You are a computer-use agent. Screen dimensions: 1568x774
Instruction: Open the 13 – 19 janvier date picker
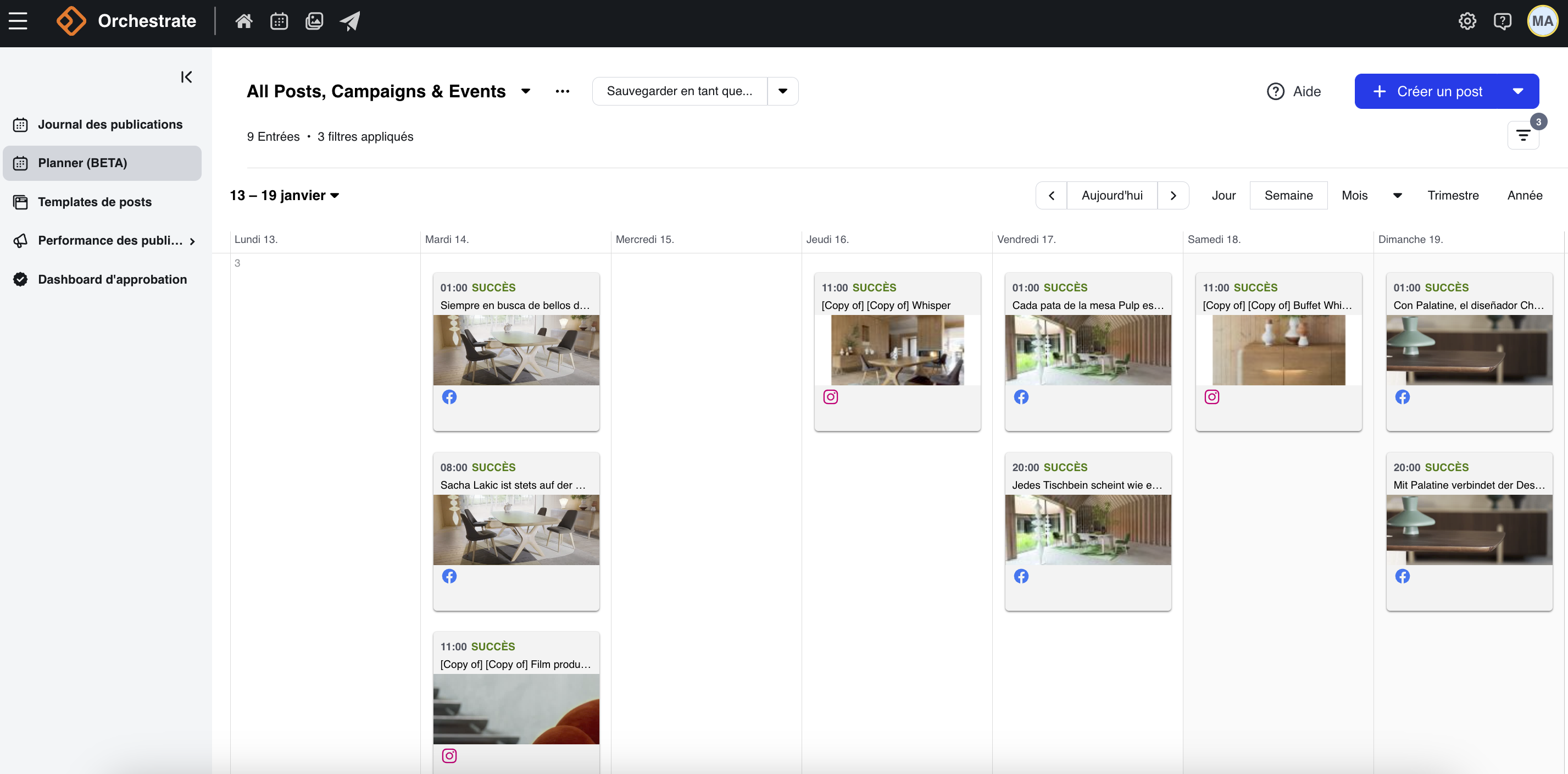point(284,196)
